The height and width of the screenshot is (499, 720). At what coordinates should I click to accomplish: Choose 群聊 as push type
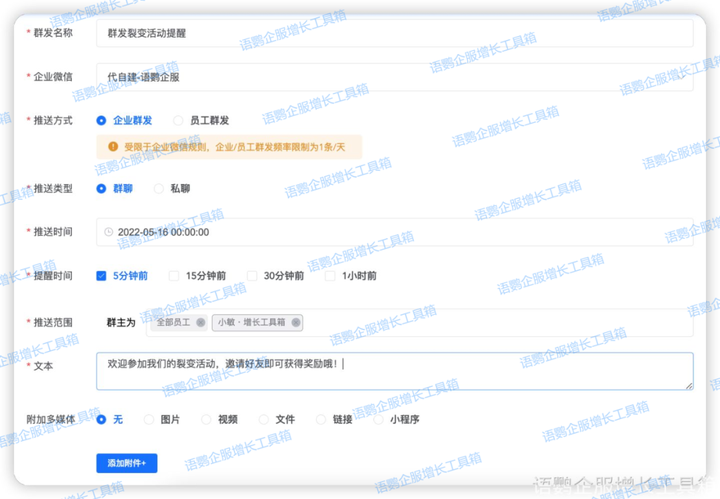tap(102, 188)
